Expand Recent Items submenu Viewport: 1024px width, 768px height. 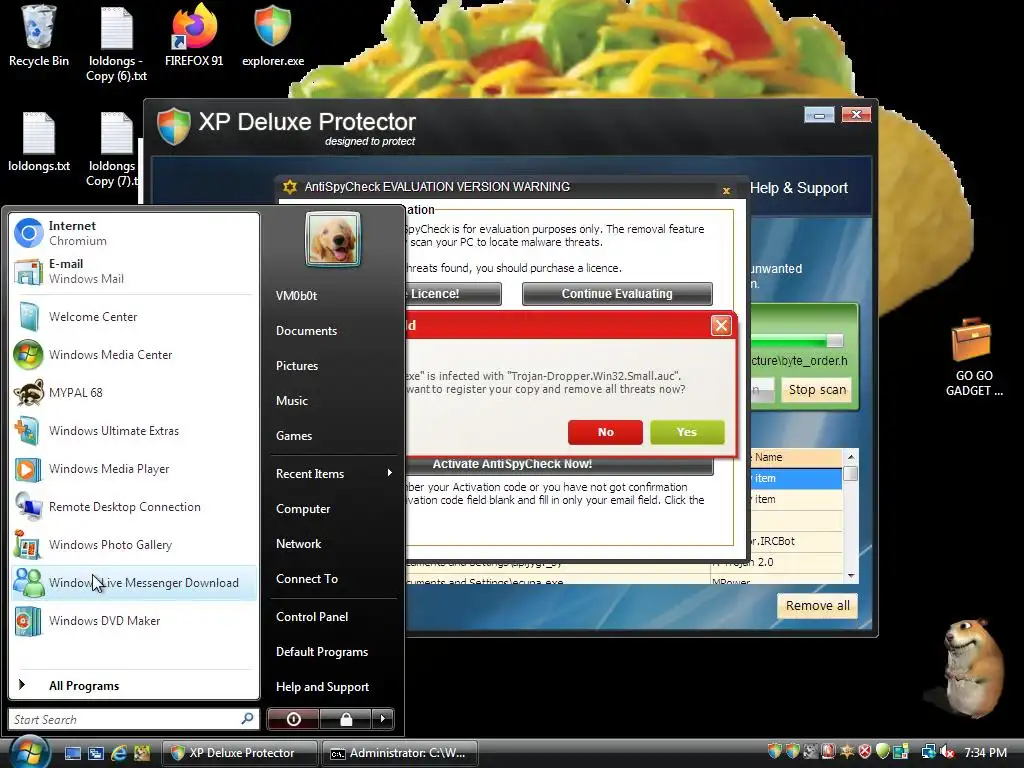click(334, 473)
